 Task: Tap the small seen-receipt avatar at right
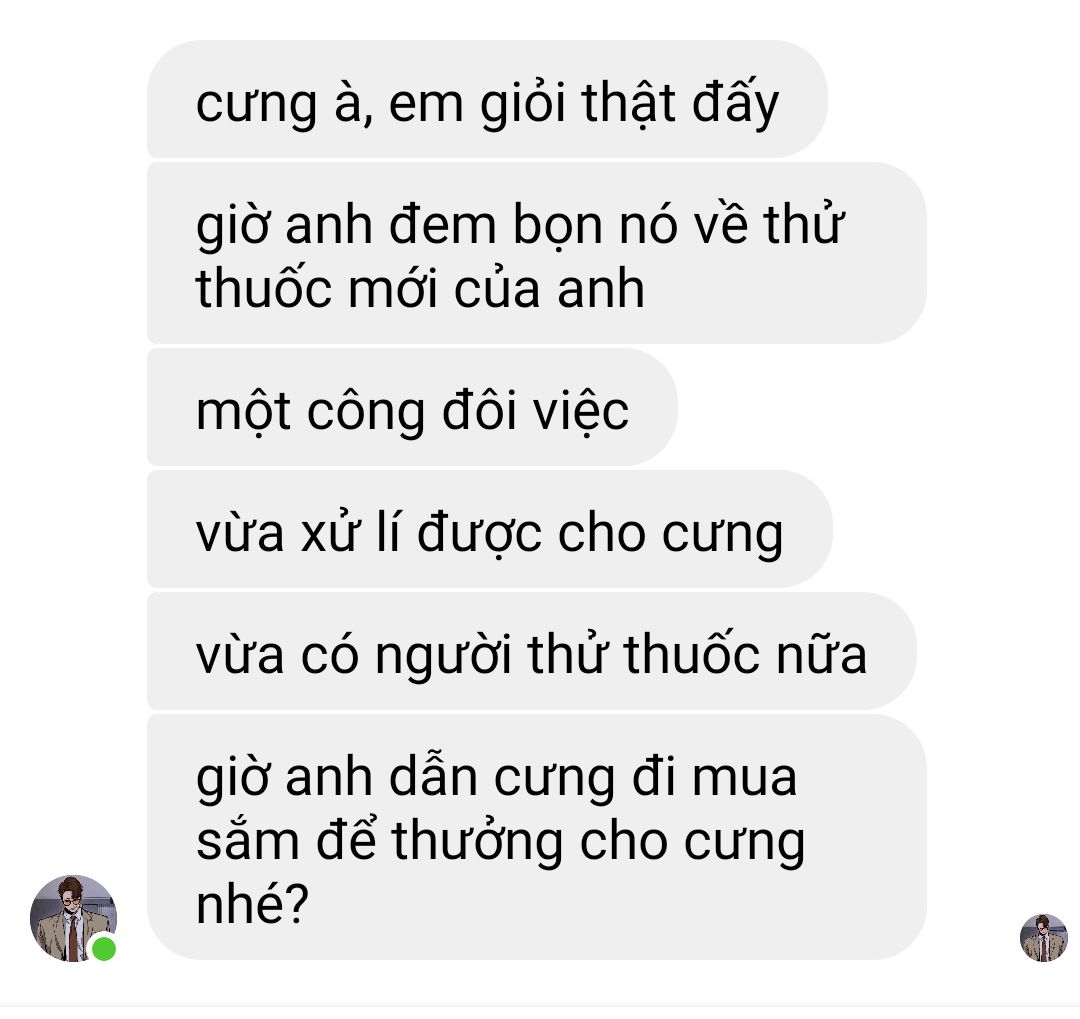pos(1043,938)
